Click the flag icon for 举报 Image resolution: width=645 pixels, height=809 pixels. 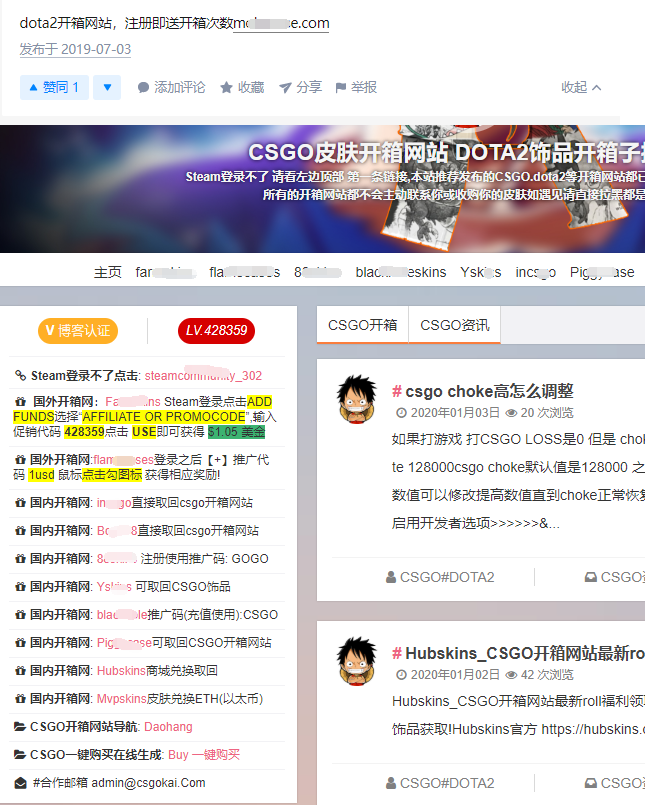[x=341, y=88]
